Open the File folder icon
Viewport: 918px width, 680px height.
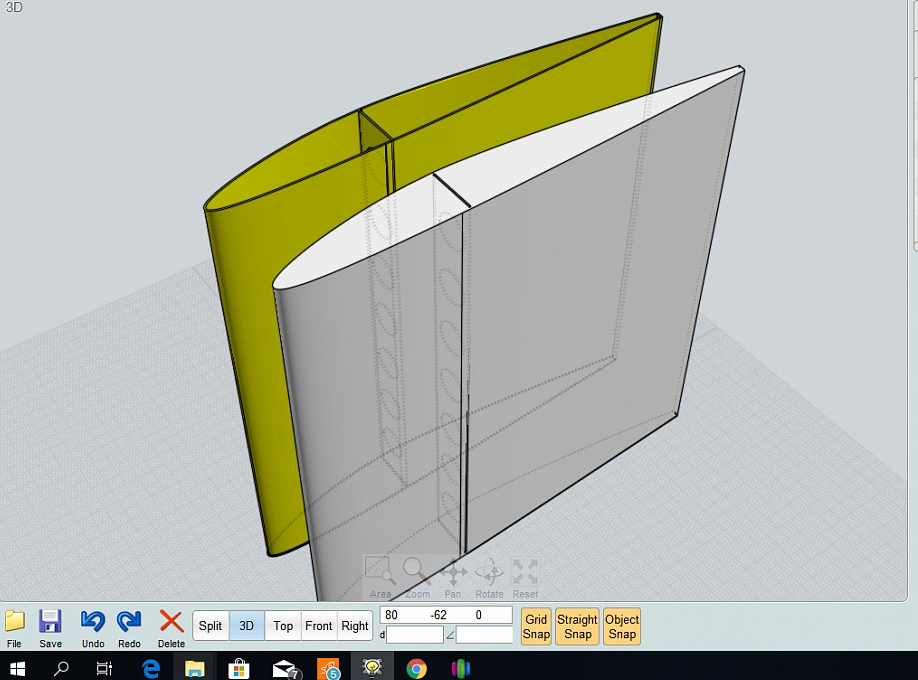pyautogui.click(x=14, y=621)
